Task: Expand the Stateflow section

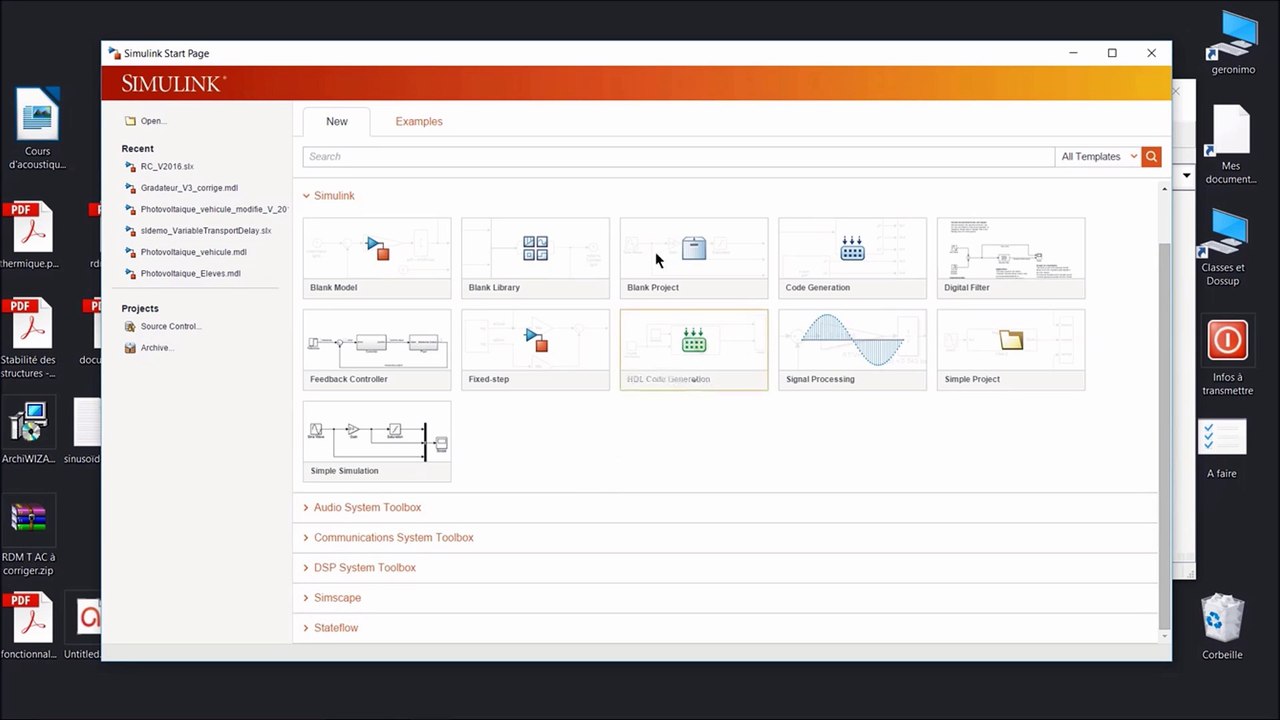Action: click(x=335, y=628)
